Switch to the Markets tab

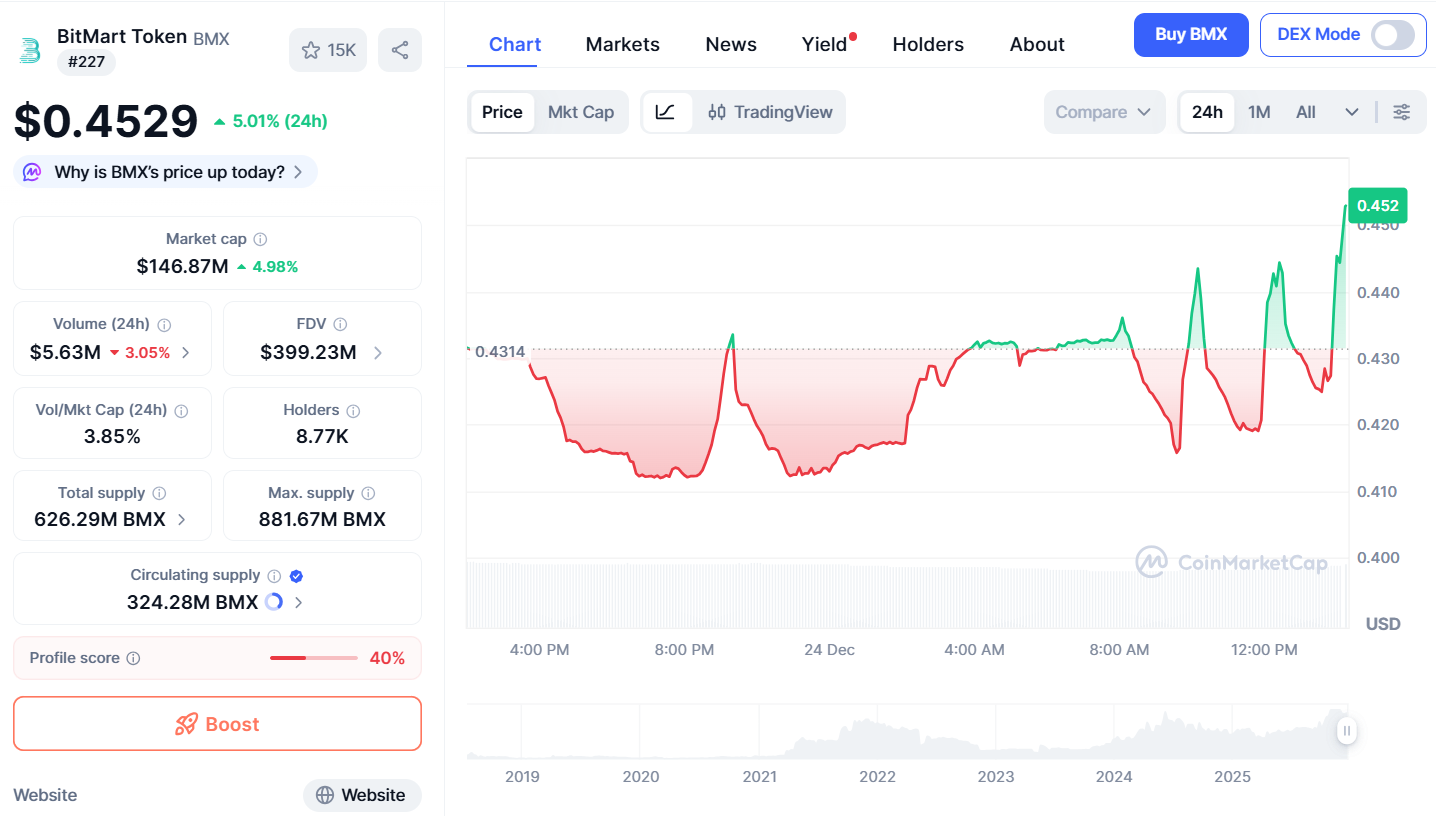[622, 45]
